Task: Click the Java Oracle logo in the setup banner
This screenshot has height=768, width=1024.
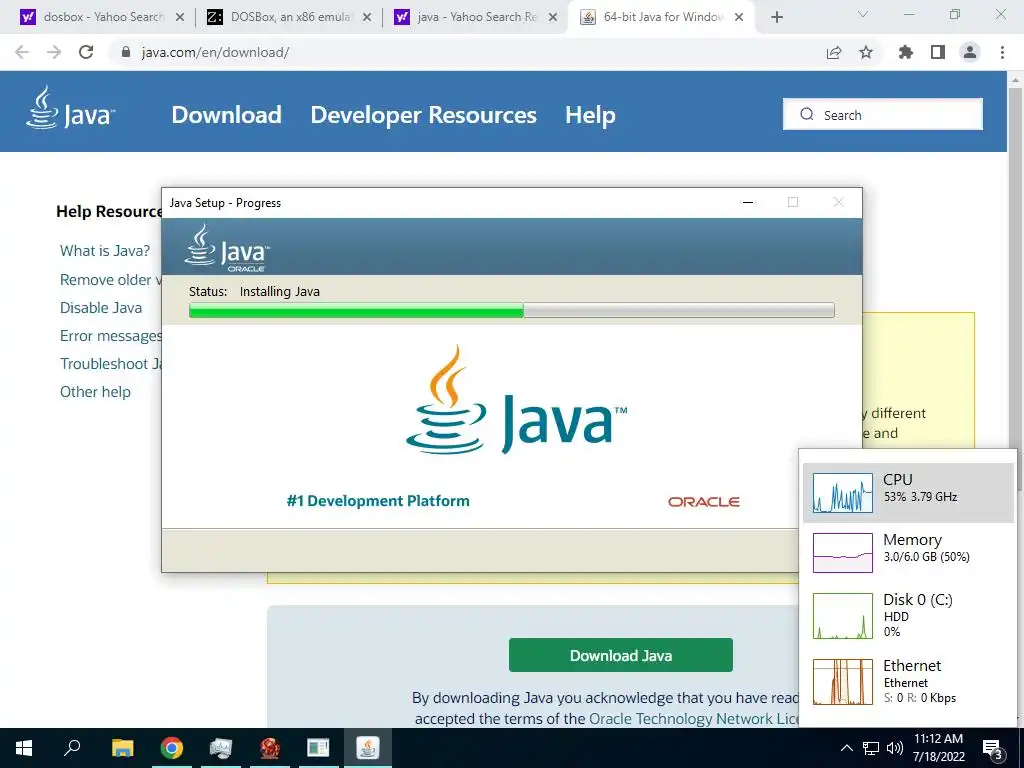Action: pyautogui.click(x=227, y=248)
